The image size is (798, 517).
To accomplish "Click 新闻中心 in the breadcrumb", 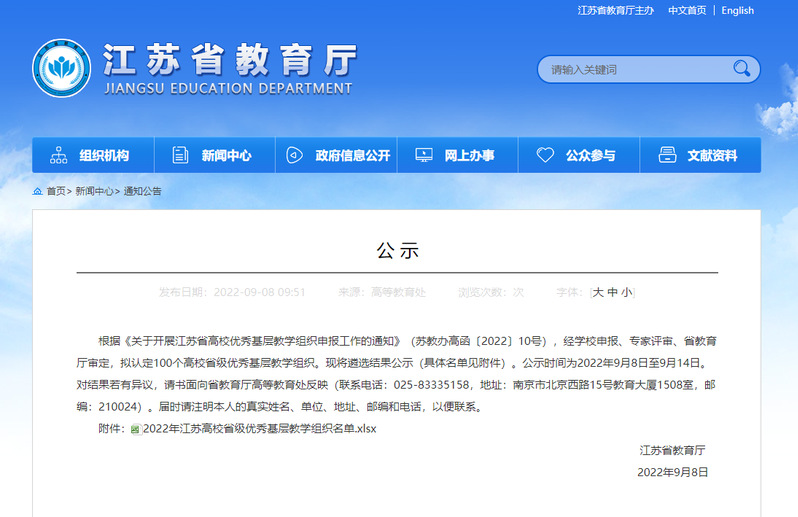I will [x=95, y=191].
